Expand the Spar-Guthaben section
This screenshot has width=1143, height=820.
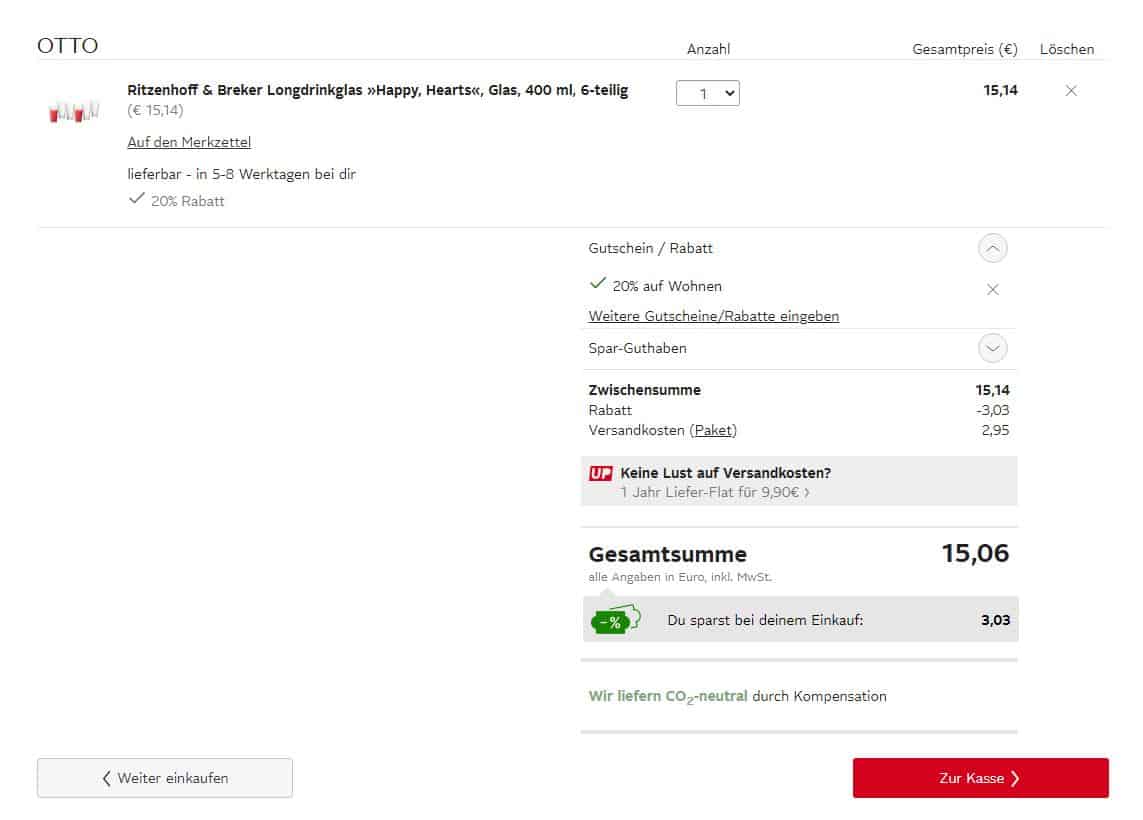(992, 348)
